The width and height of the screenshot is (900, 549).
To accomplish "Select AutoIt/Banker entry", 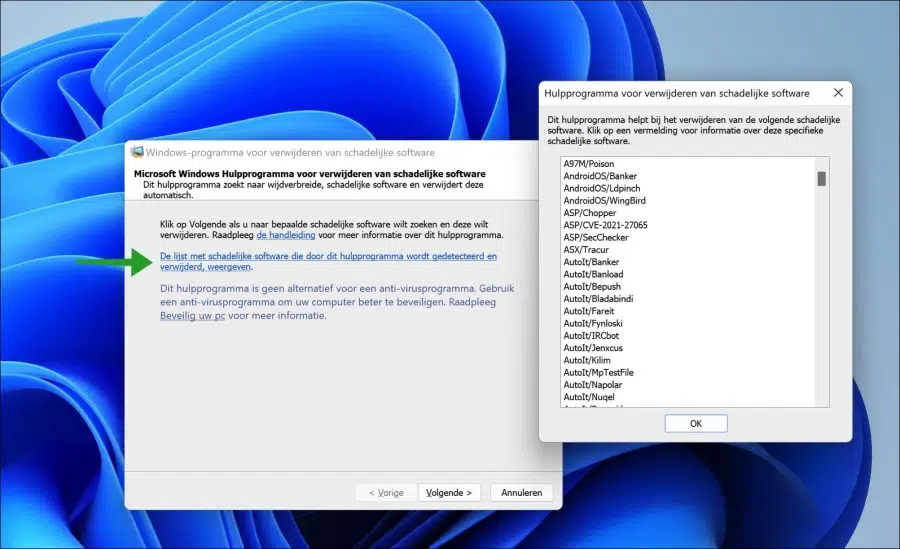I will click(591, 262).
